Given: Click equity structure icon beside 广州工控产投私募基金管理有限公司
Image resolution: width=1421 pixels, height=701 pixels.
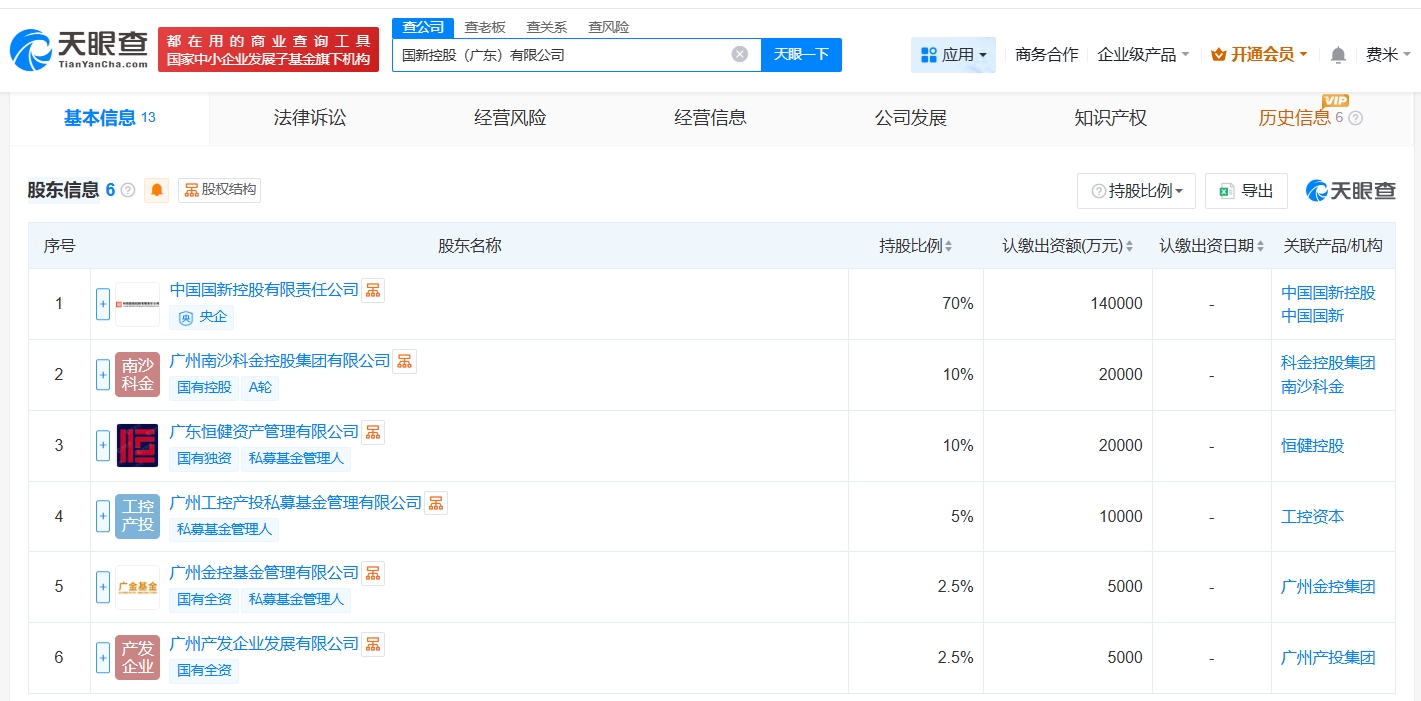Looking at the screenshot, I should pos(436,503).
